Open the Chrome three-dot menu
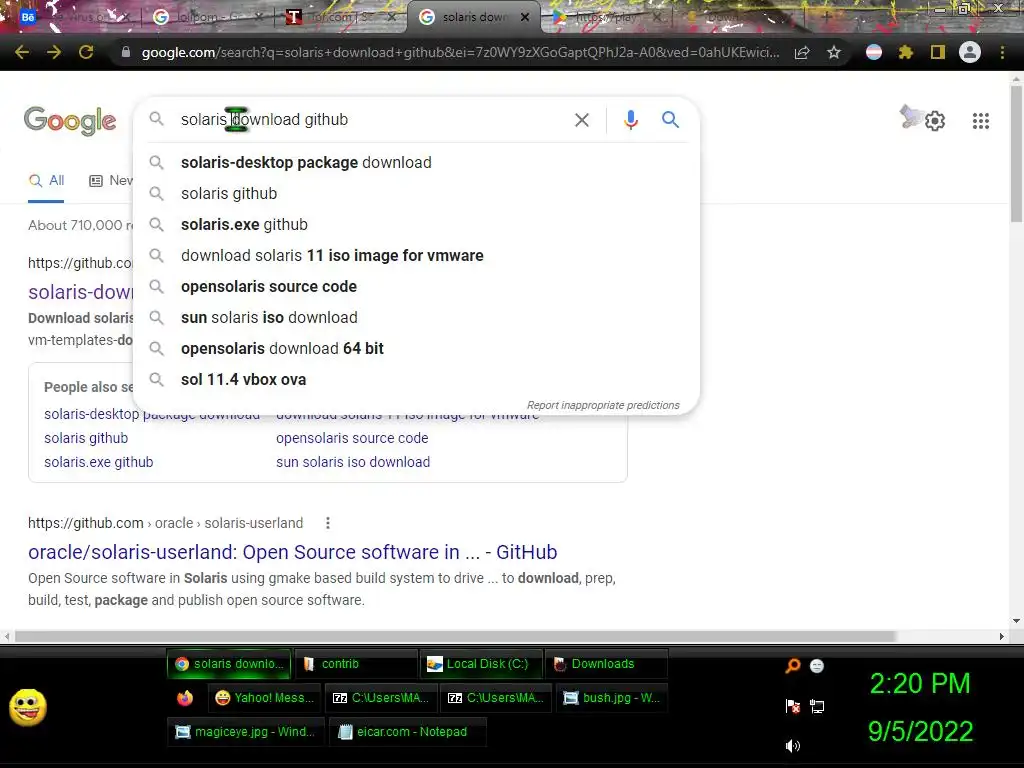This screenshot has height=768, width=1024. tap(1002, 52)
